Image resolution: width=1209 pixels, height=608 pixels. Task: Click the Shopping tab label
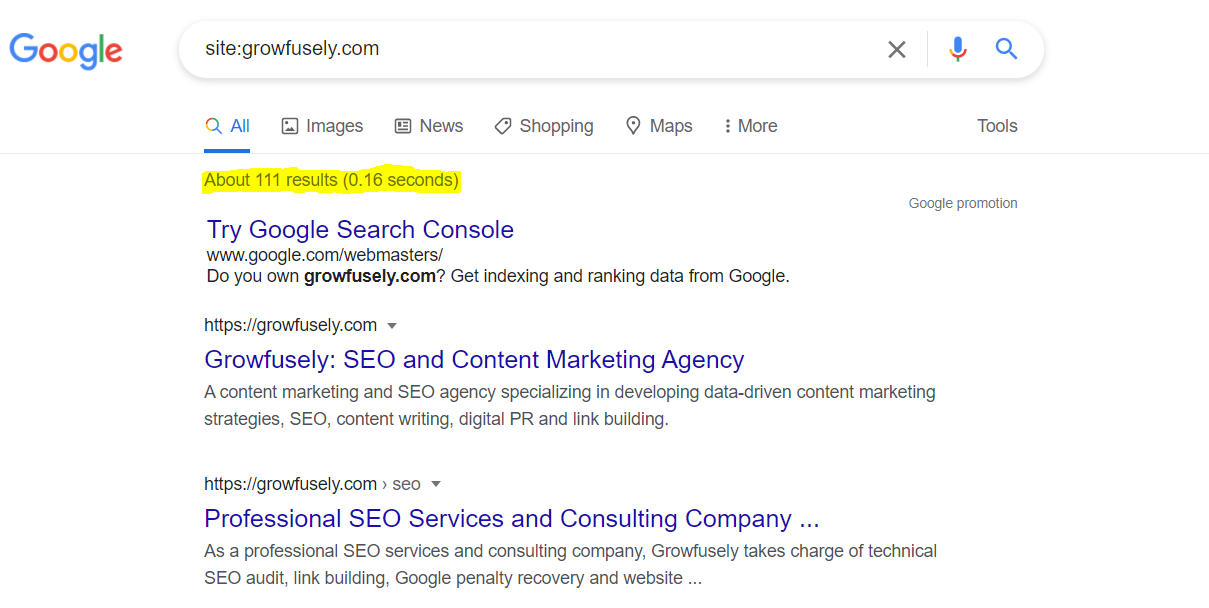(x=556, y=126)
